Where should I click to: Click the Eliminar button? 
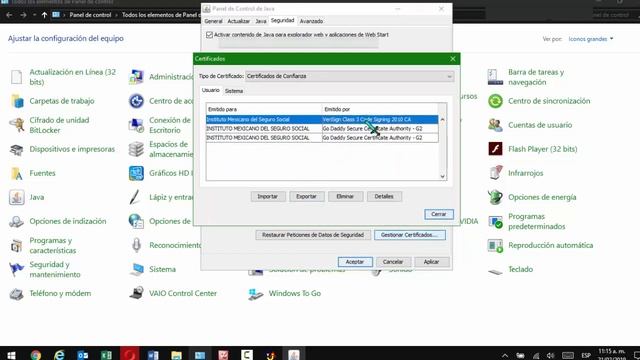[345, 197]
